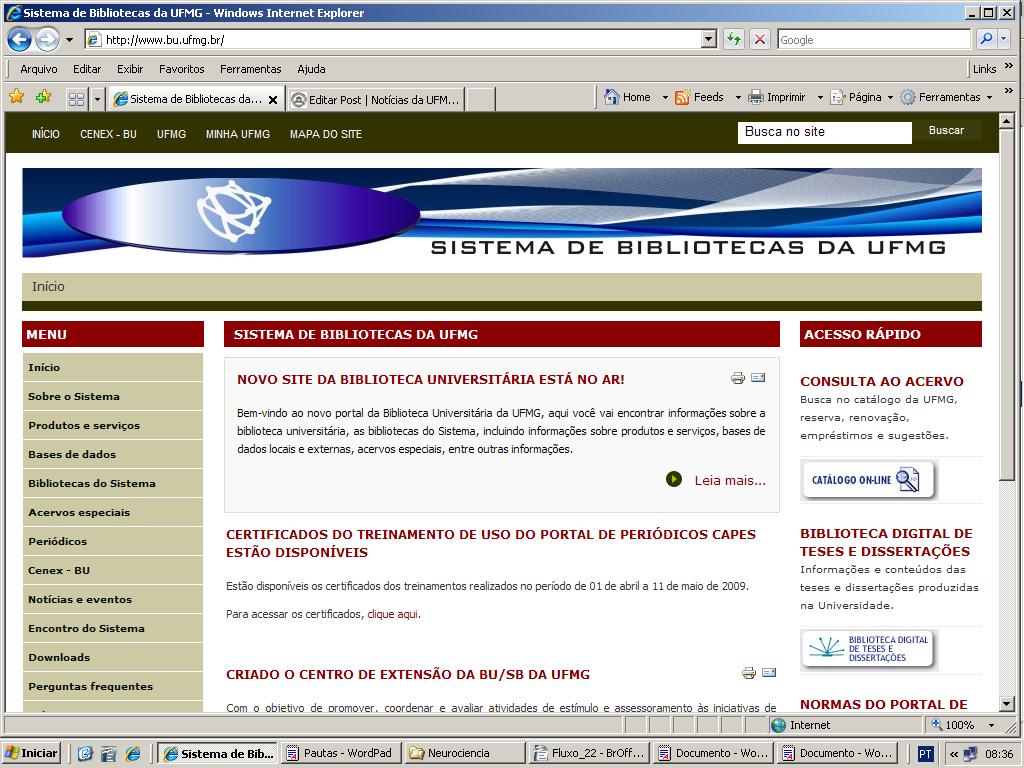Viewport: 1024px width, 768px height.
Task: Open the Editar menu
Action: (87, 69)
